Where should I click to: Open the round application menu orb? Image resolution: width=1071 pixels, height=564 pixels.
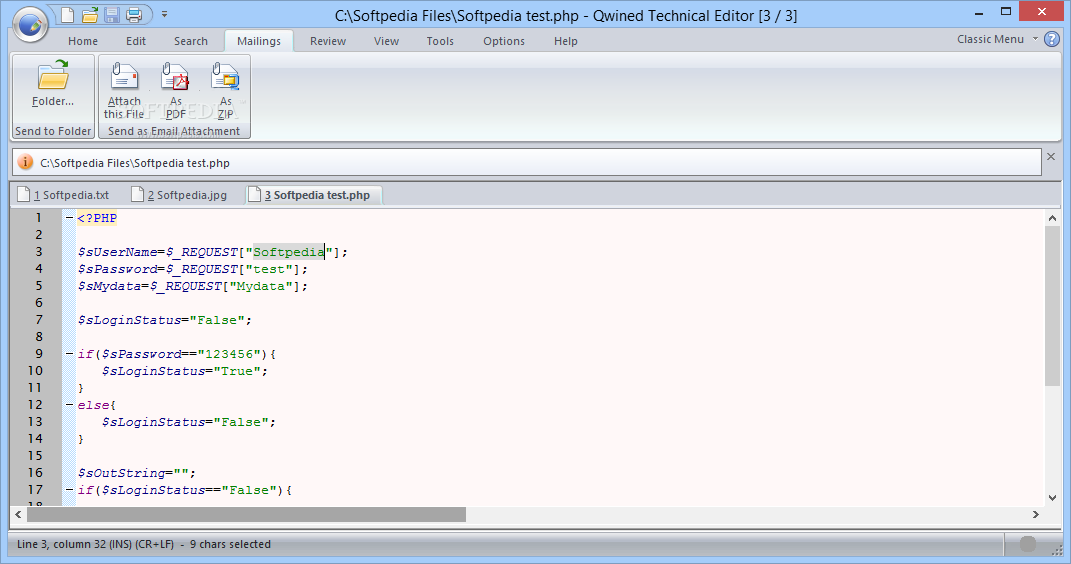[30, 25]
